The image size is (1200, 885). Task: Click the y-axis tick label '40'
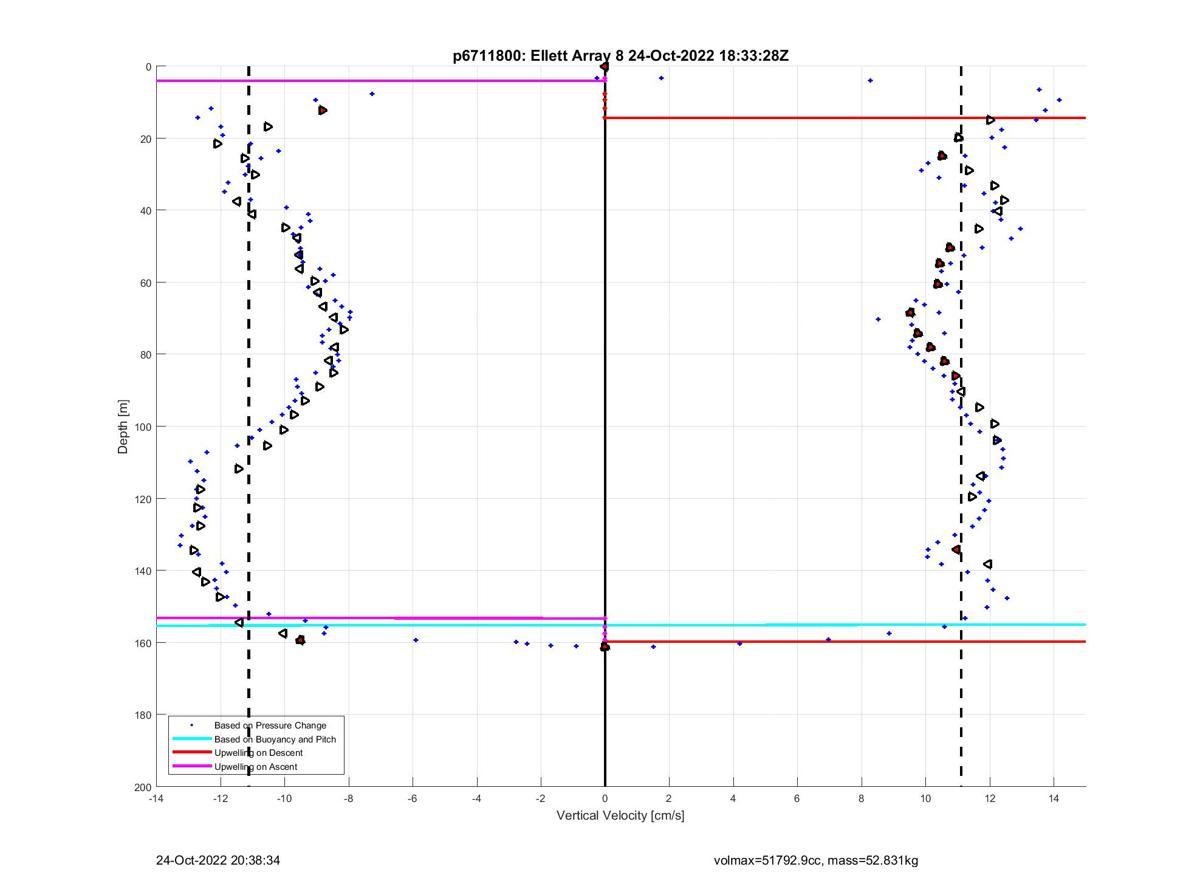point(146,211)
